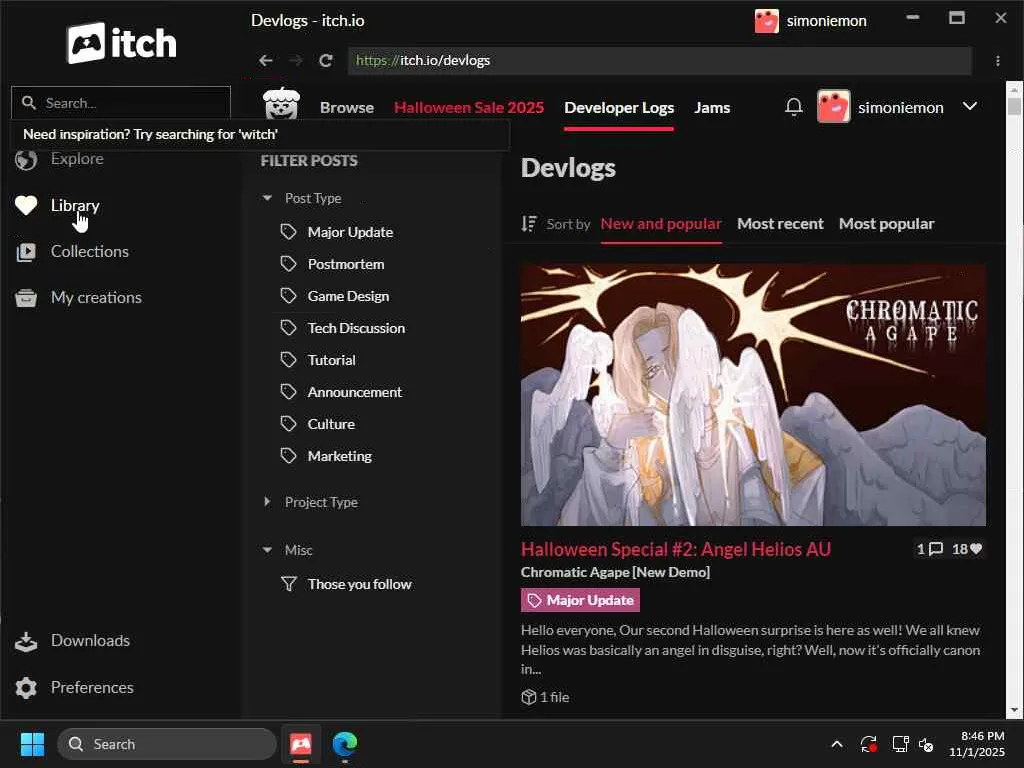Go to the Jams page
Viewport: 1024px width, 768px height.
[712, 108]
